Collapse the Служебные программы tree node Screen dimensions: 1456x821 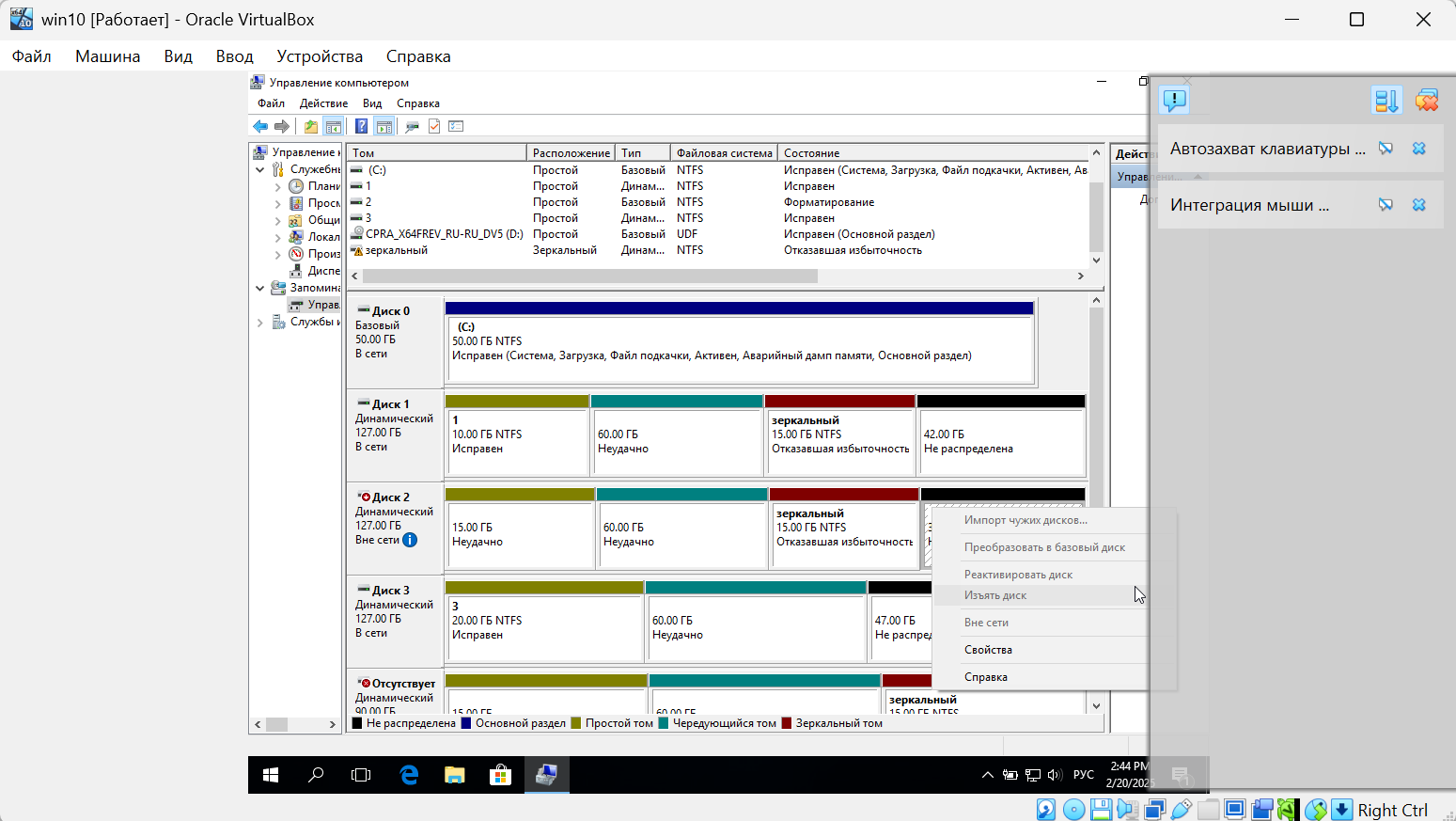coord(260,169)
